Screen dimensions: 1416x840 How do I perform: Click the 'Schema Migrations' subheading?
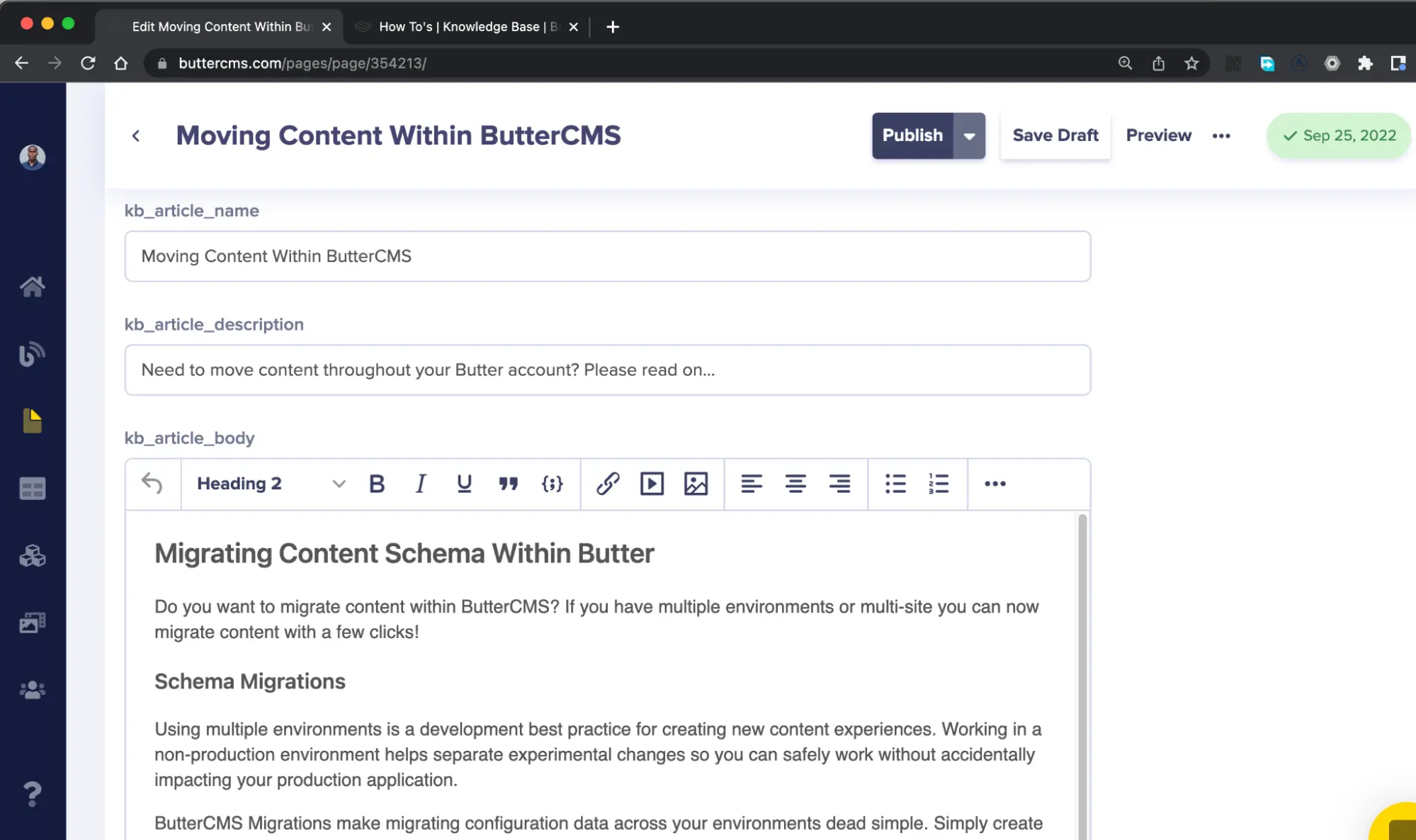tap(249, 681)
